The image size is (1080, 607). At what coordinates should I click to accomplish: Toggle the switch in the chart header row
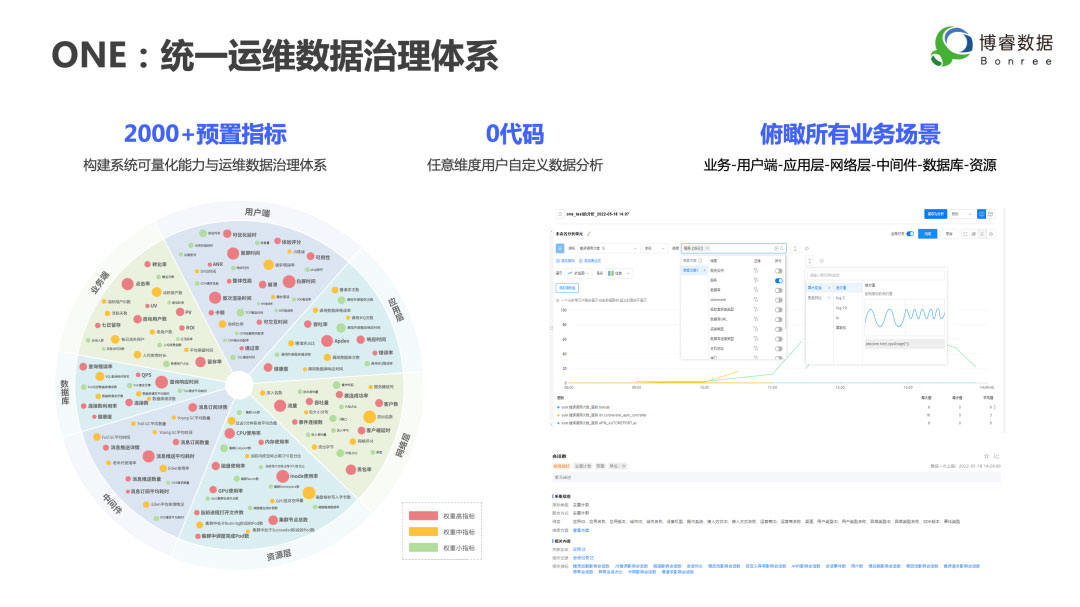click(909, 234)
